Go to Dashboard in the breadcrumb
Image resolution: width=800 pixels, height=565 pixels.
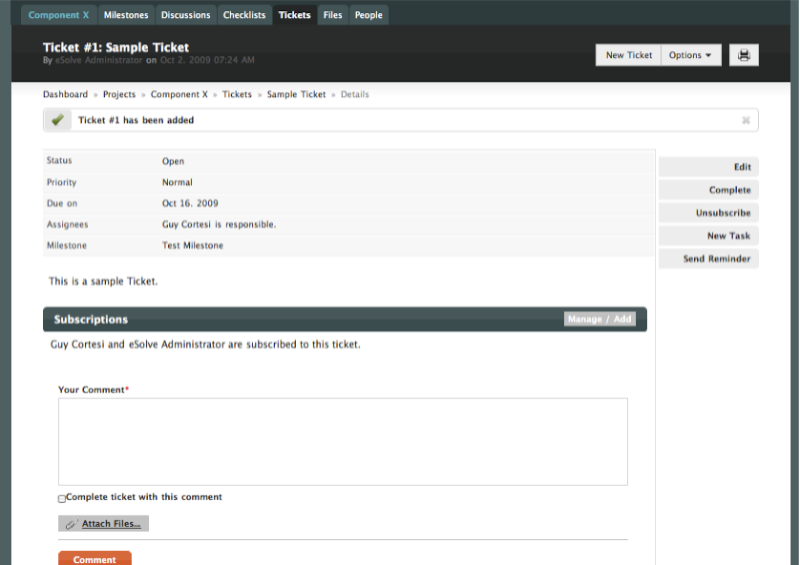65,94
